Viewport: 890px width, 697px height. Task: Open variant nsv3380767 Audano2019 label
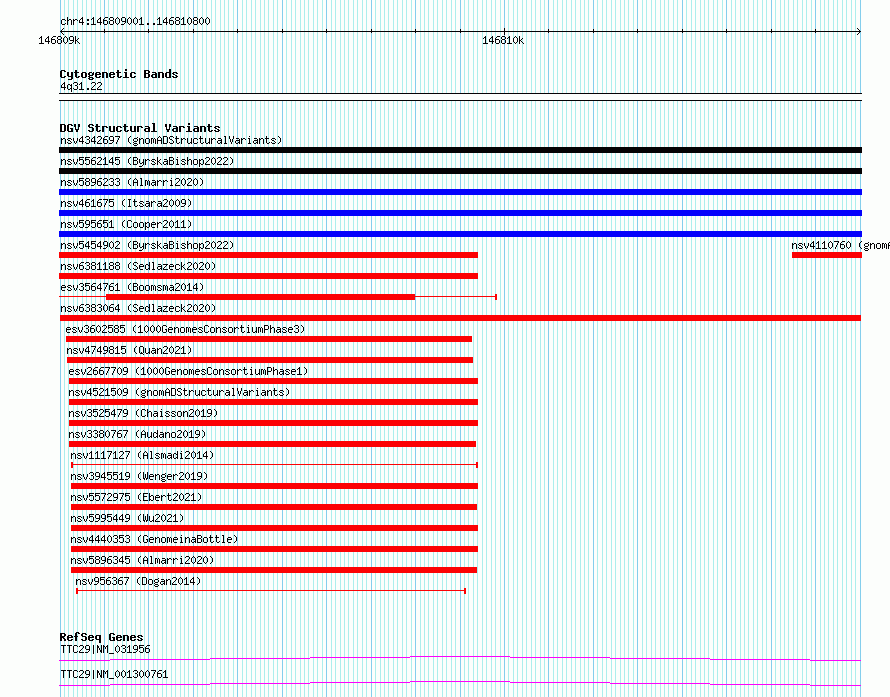137,434
